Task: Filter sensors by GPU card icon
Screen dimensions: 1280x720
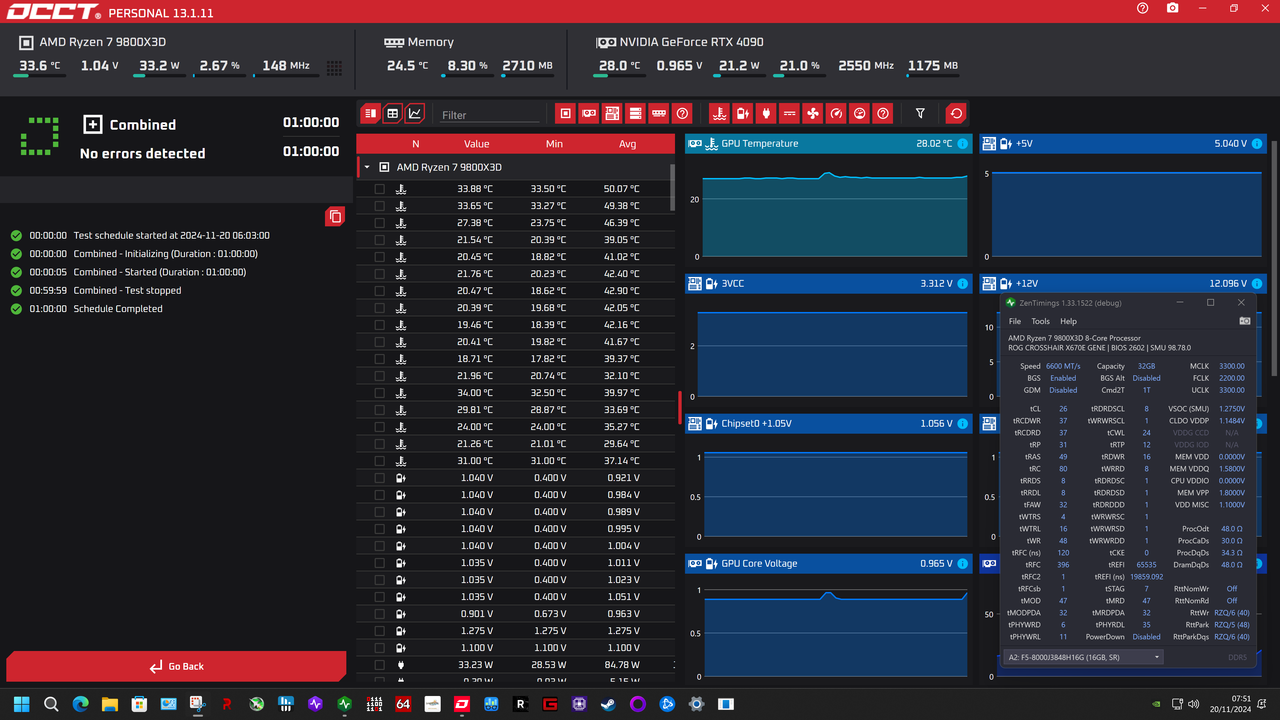Action: 589,114
